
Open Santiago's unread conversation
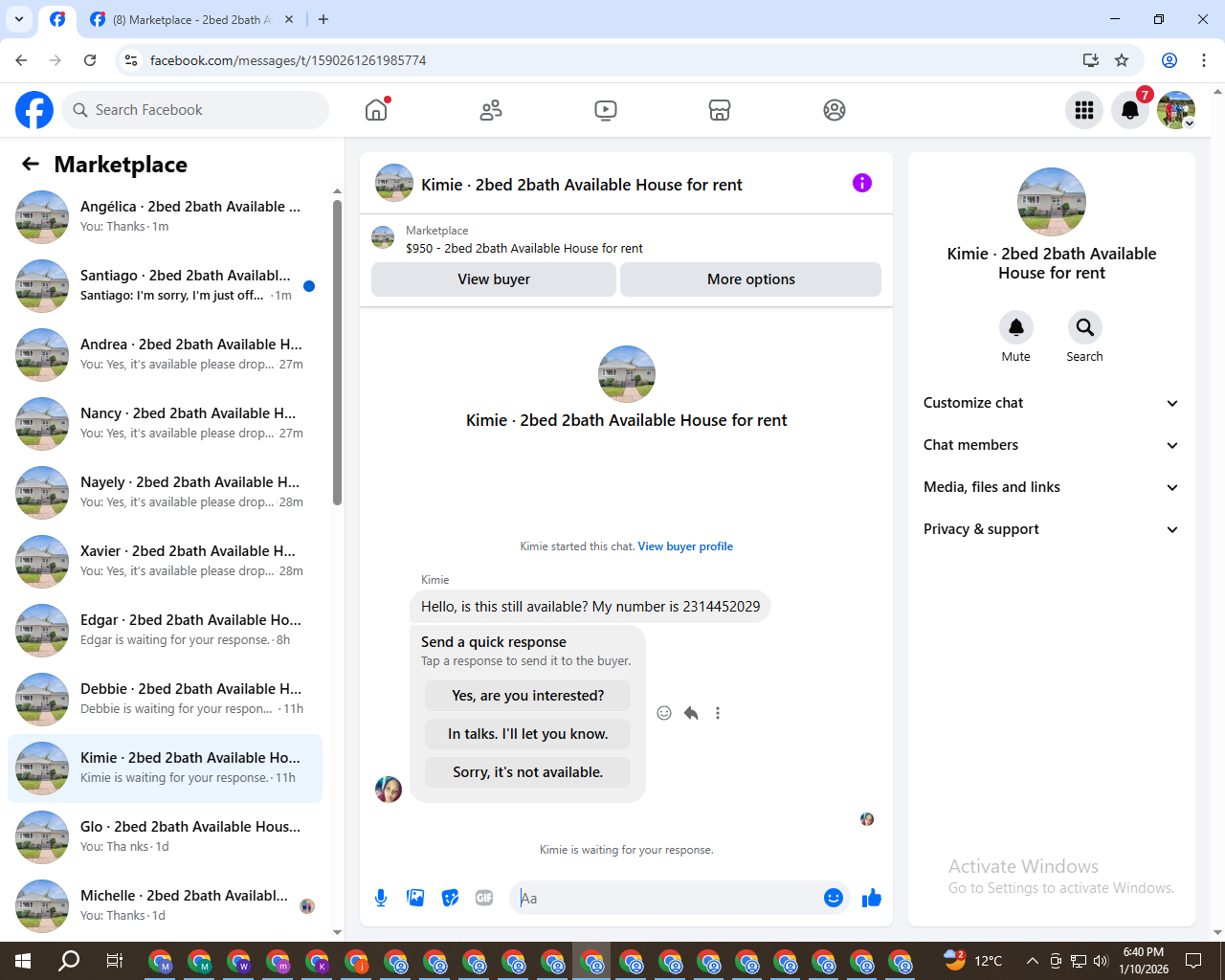pos(166,286)
